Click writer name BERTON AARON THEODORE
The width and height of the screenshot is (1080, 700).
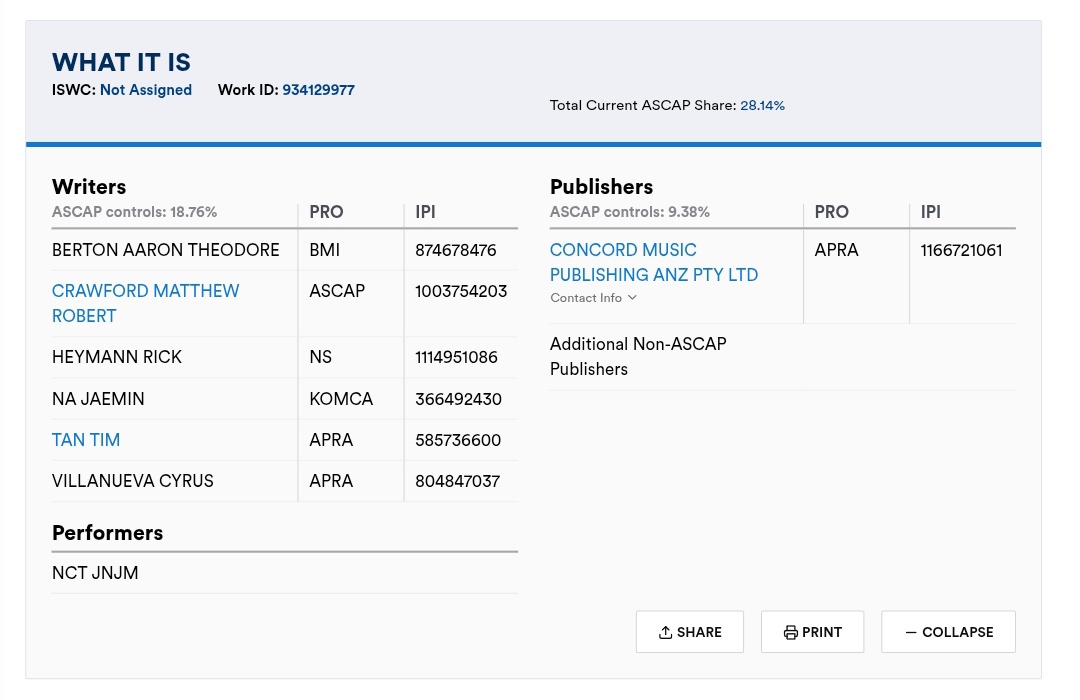pyautogui.click(x=165, y=249)
